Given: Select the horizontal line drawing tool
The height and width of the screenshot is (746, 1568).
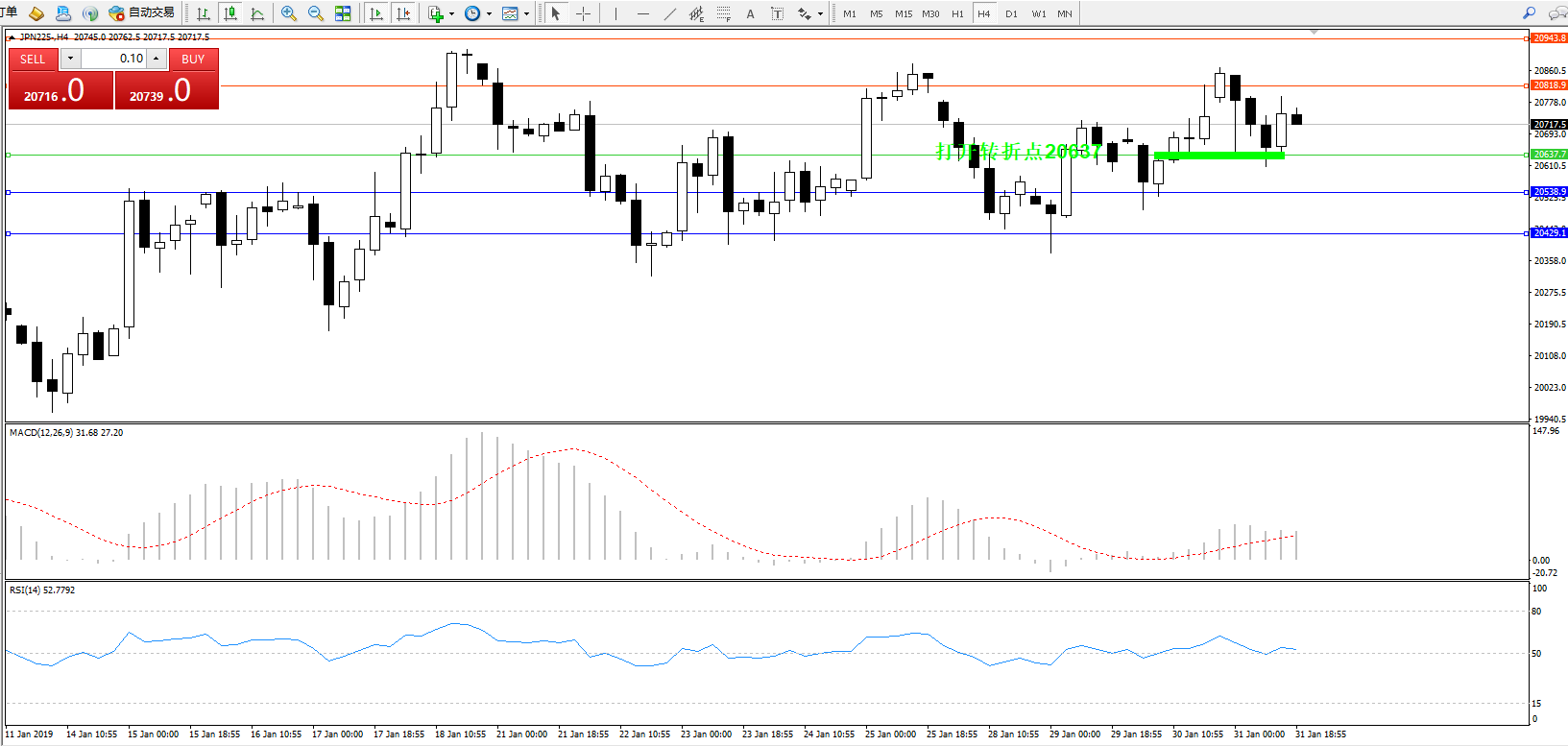Looking at the screenshot, I should pyautogui.click(x=642, y=13).
